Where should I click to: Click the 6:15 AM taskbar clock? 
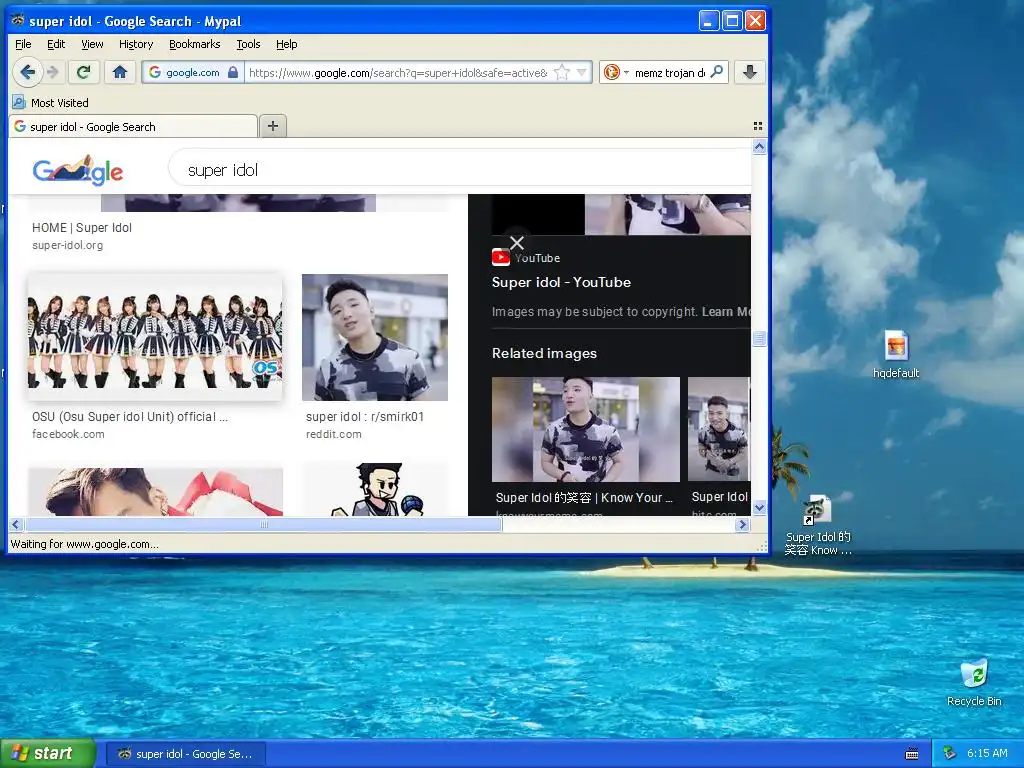[x=987, y=754]
